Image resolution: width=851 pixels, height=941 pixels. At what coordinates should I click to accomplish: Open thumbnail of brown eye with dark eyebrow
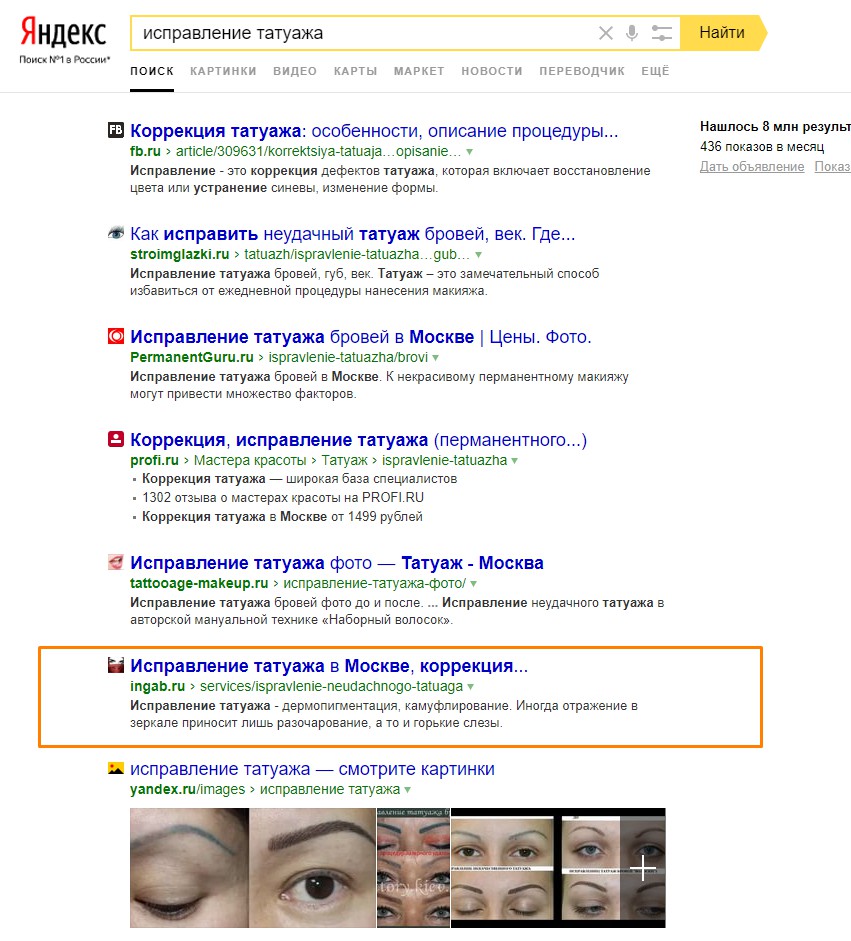313,868
